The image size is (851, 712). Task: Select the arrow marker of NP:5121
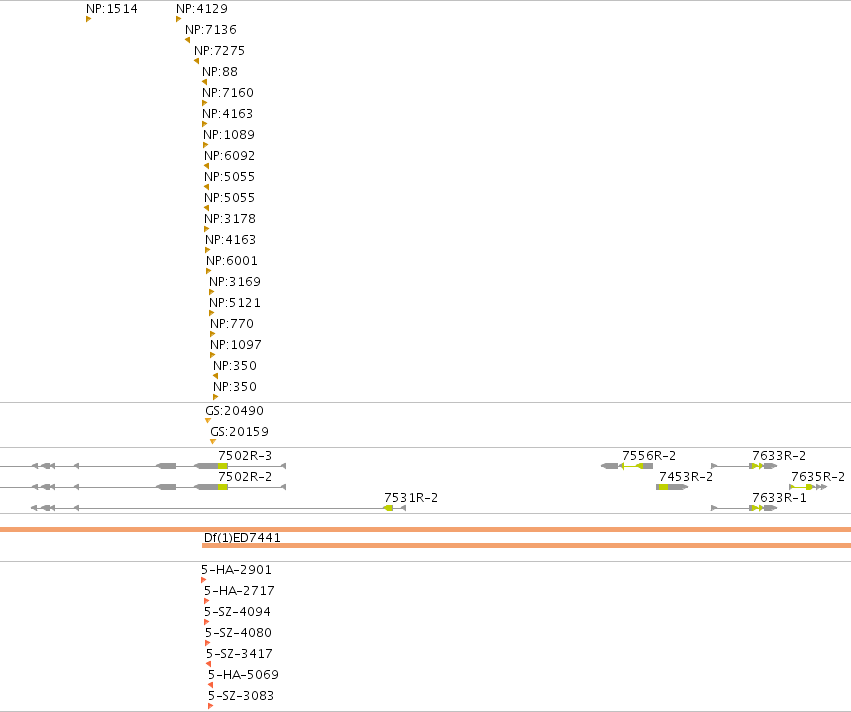[212, 313]
